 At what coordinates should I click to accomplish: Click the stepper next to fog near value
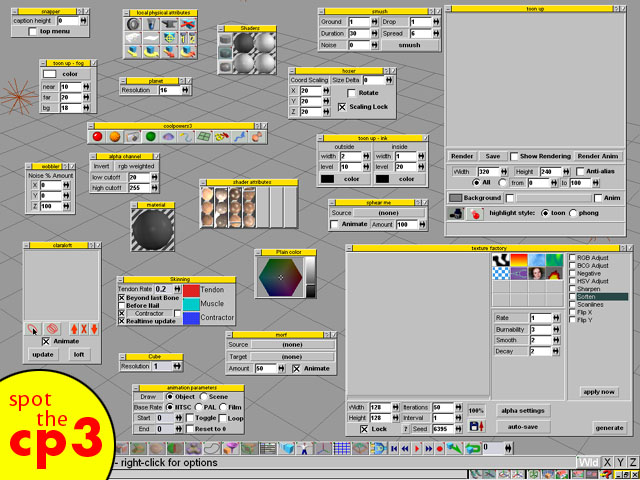86,87
